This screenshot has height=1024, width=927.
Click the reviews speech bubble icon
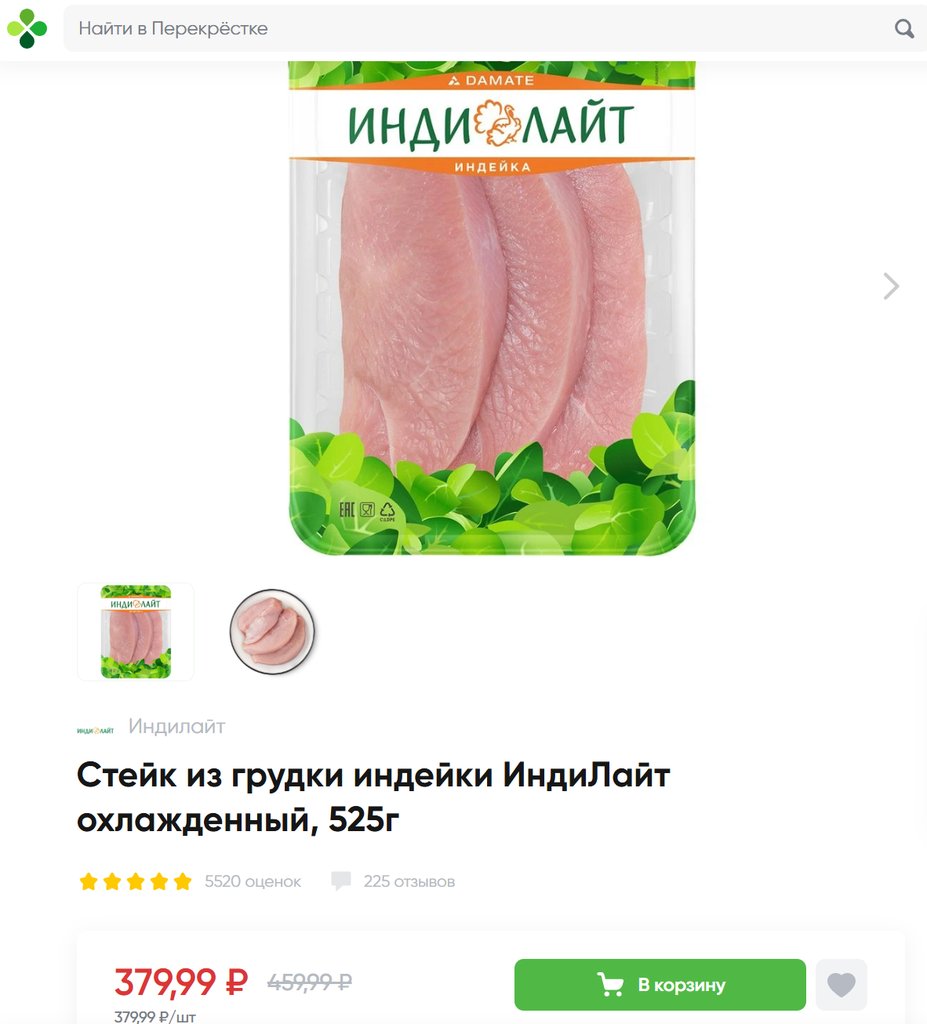coord(341,881)
